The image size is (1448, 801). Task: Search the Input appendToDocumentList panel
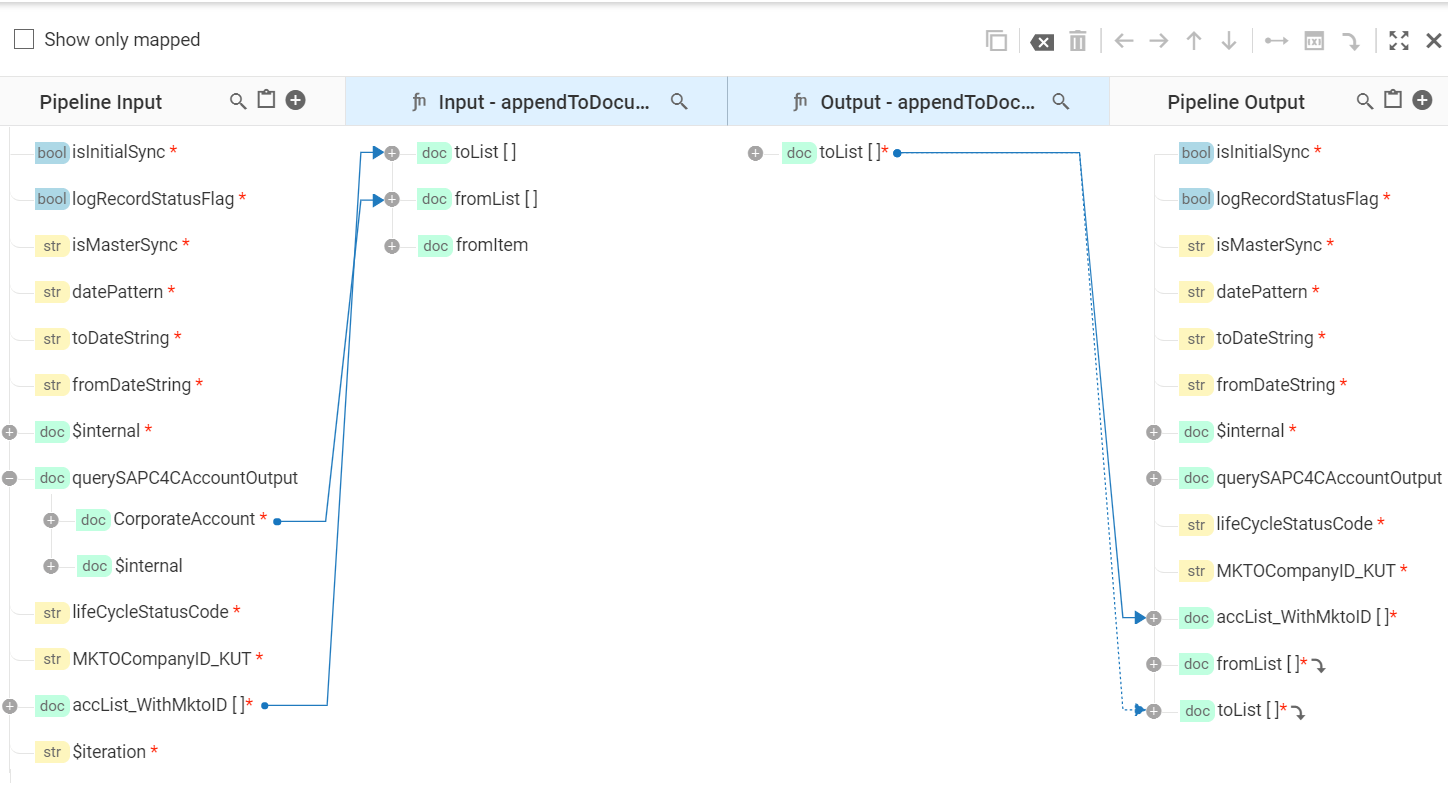coord(679,101)
